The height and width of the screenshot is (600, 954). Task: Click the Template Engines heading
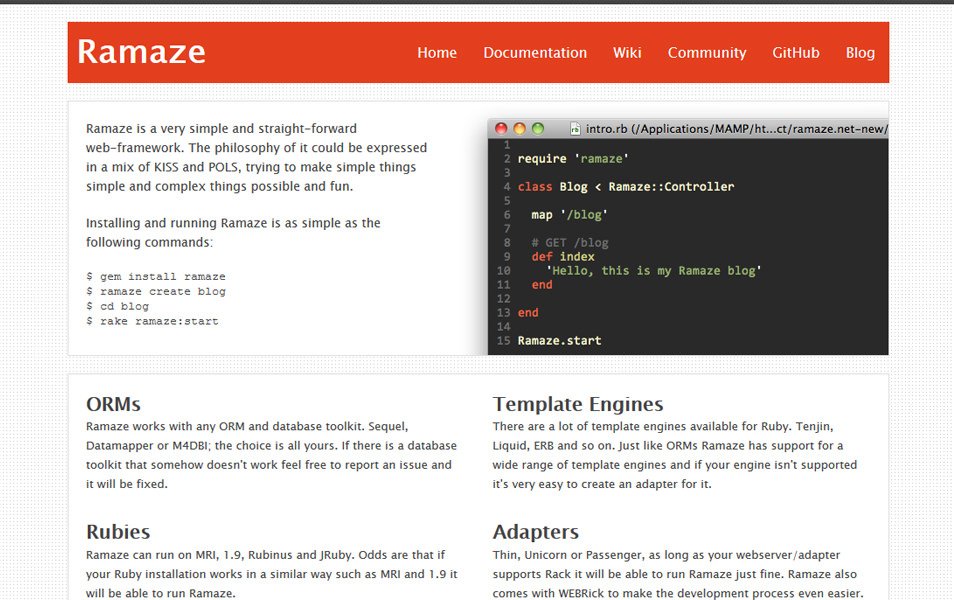[578, 404]
